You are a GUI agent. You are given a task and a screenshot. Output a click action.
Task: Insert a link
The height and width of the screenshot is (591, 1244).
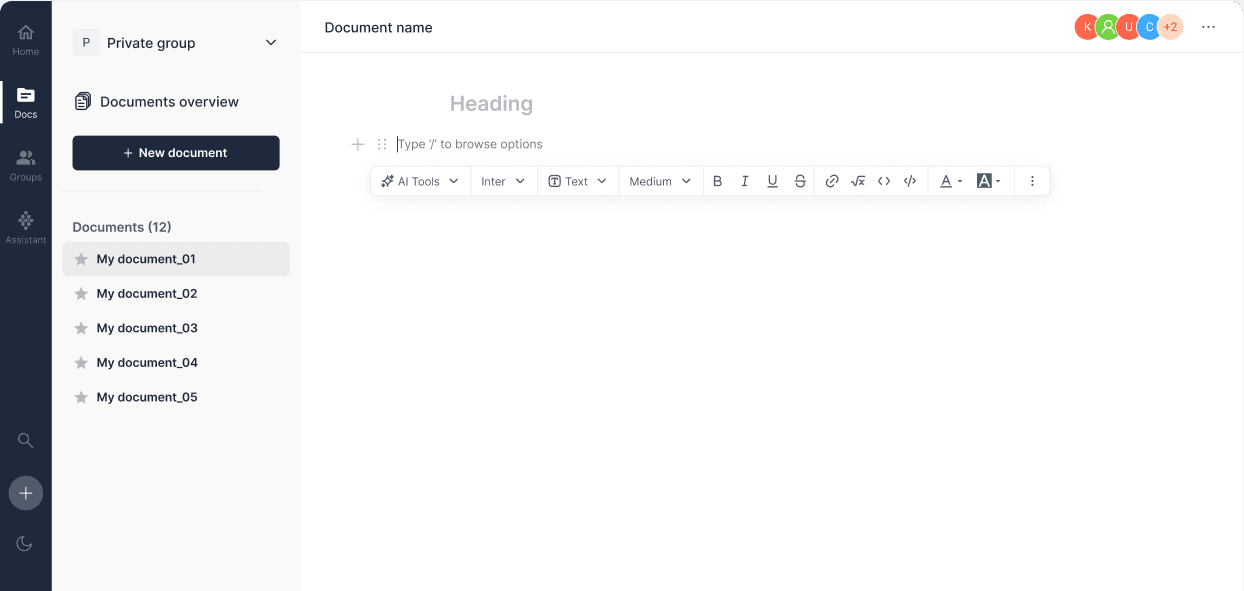(x=832, y=181)
